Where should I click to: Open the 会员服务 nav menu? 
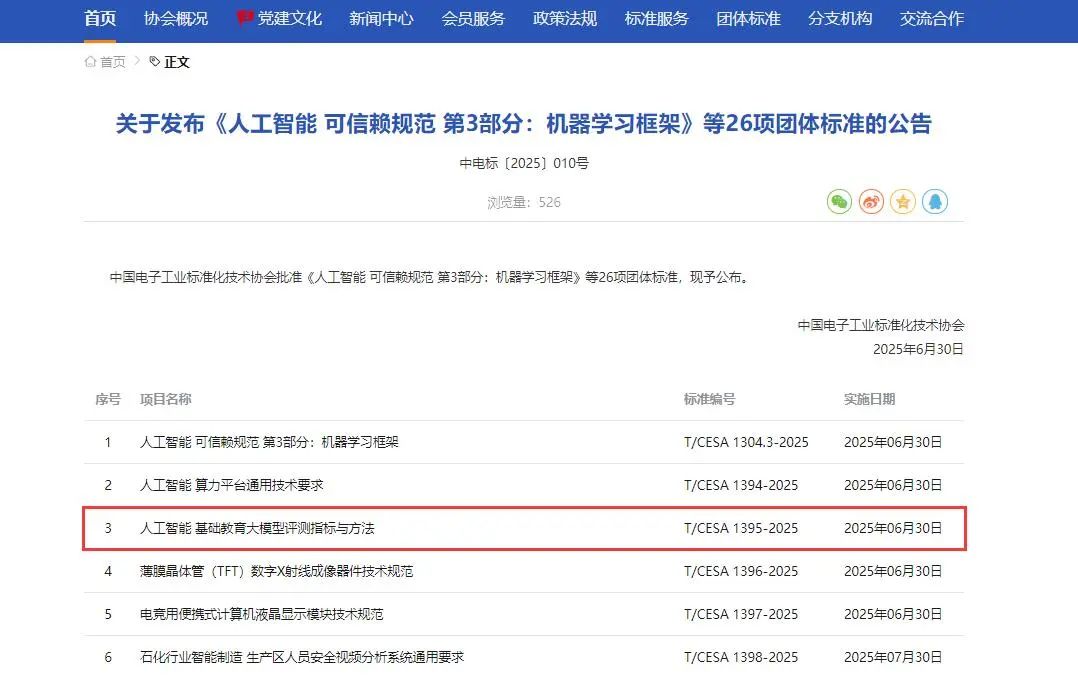click(x=473, y=19)
